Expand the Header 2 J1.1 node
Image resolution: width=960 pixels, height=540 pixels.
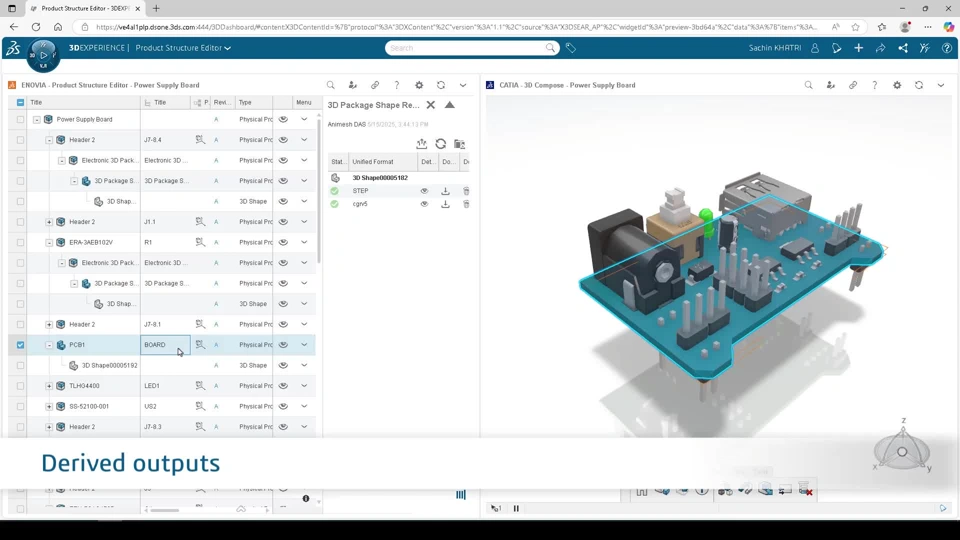coord(49,222)
